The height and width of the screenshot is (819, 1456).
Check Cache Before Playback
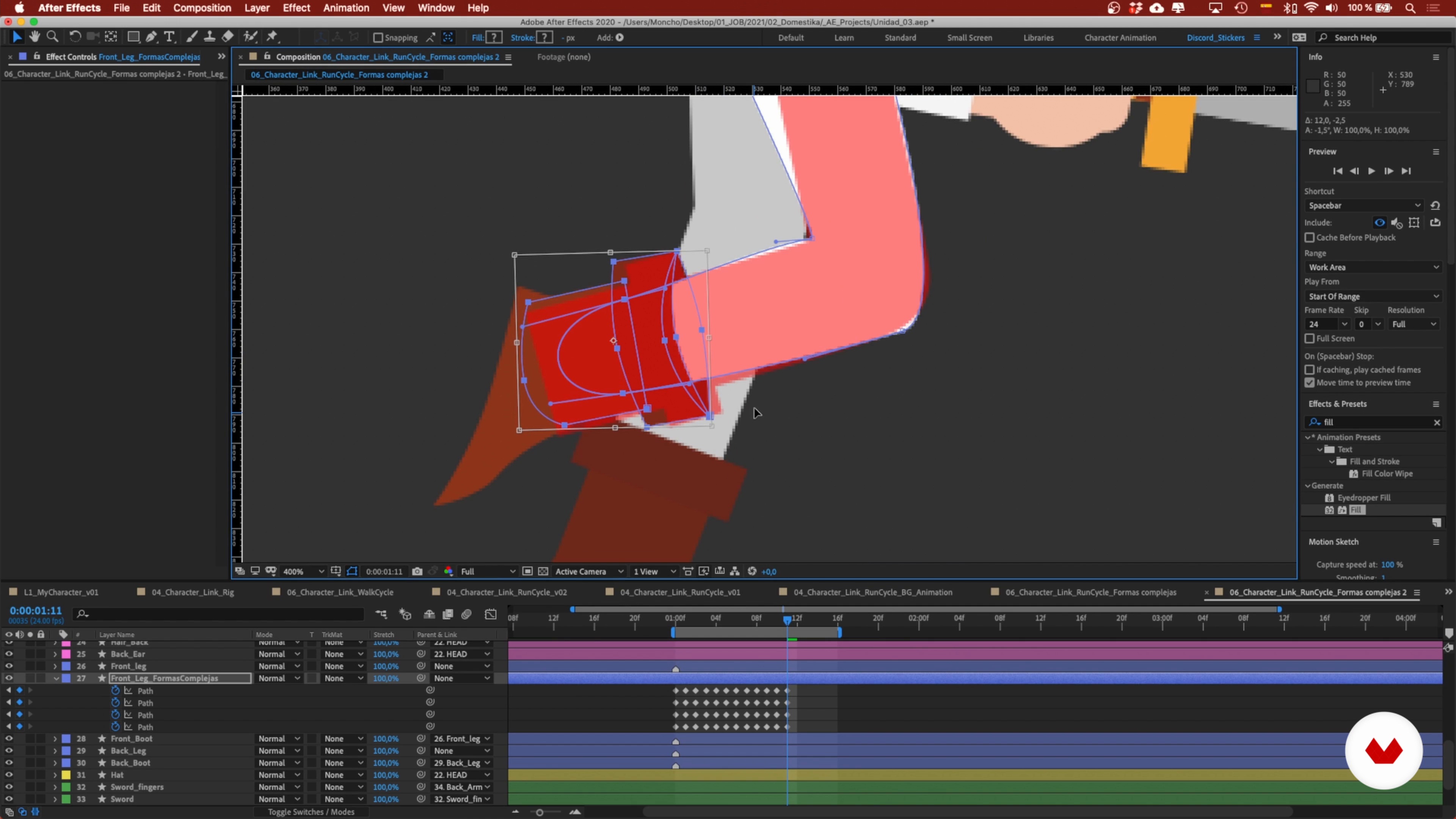point(1310,237)
